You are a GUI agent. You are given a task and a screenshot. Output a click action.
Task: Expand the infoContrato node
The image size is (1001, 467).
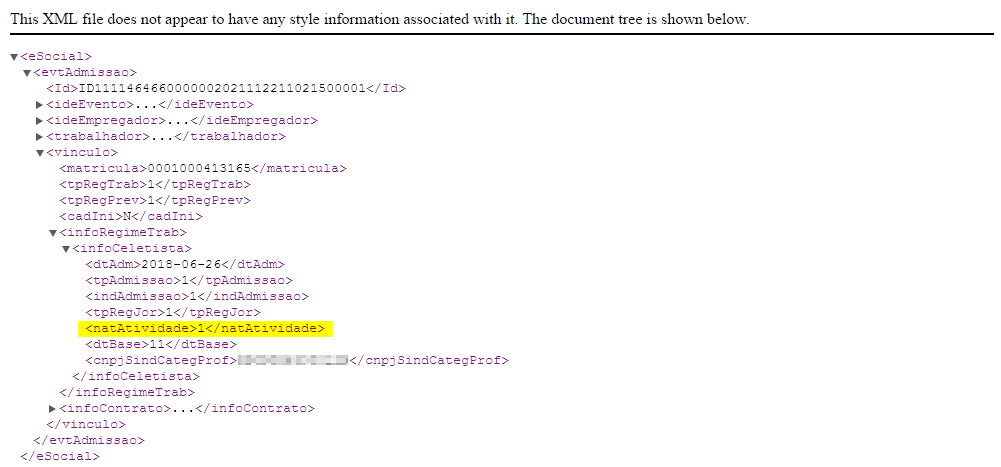(x=52, y=409)
